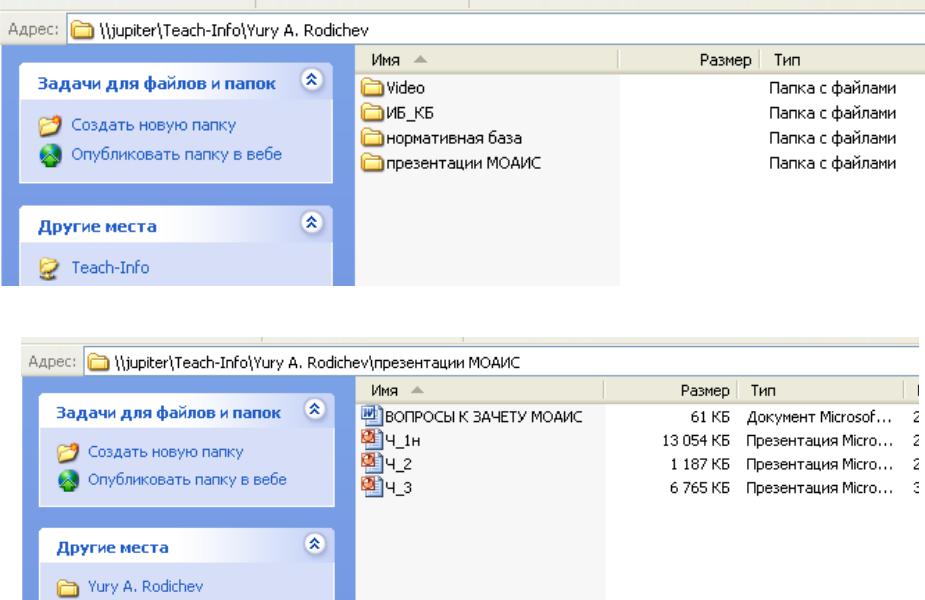The image size is (925, 600).
Task: Select the Video folder name
Action: click(405, 88)
